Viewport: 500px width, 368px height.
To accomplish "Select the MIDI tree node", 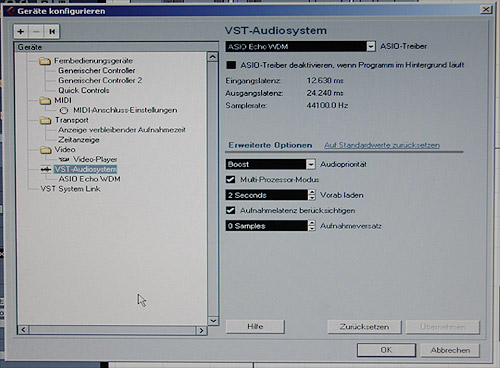I will coord(63,100).
